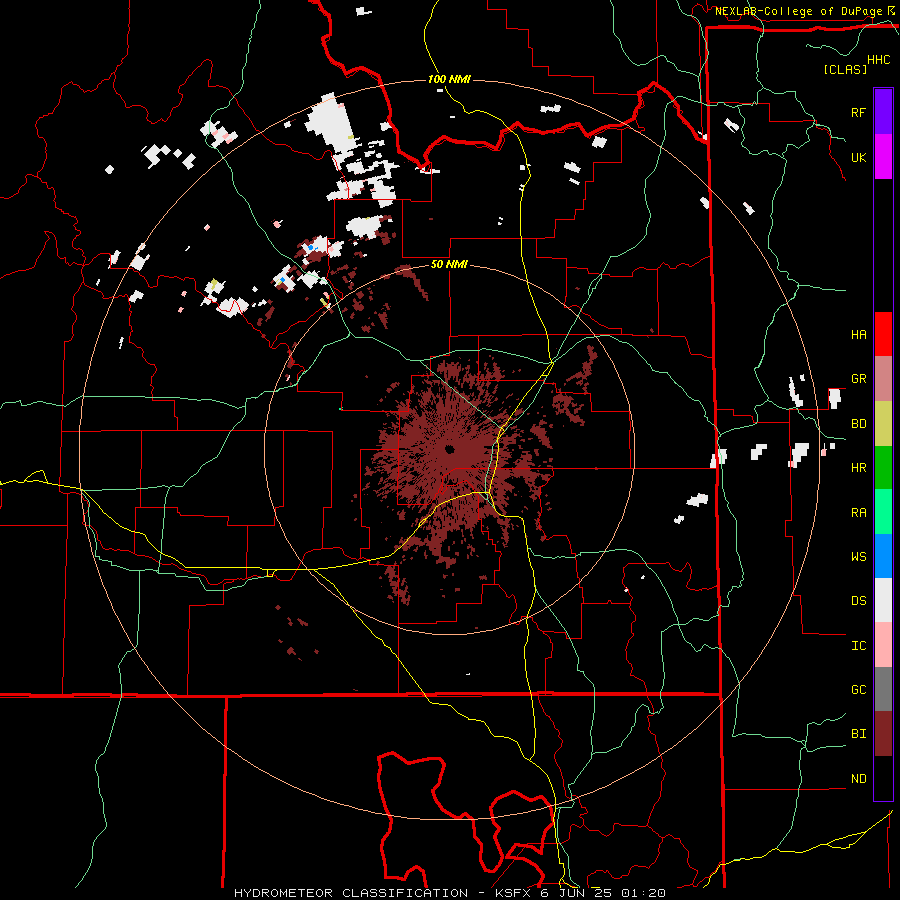Click the HA red legend swatch
Viewport: 900px width, 900px height.
tap(883, 334)
